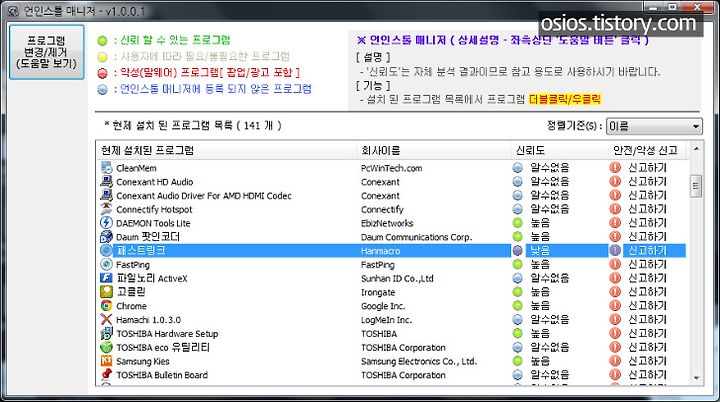This screenshot has width=720, height=402.
Task: Click the Hamachi 1.0.3.0 icon
Action: tap(107, 319)
